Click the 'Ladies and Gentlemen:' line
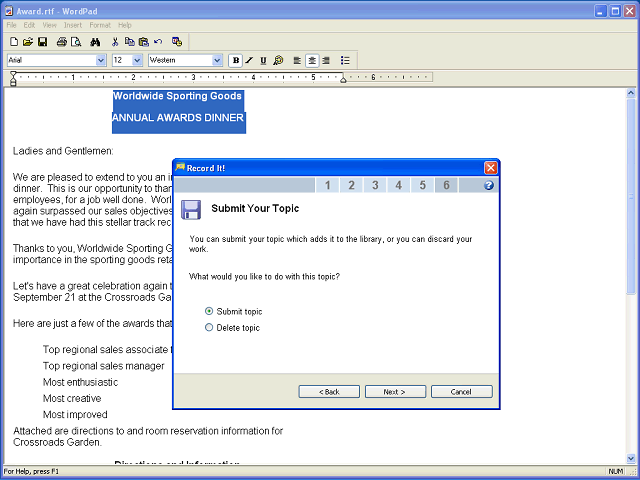Screen dimensions: 640x480 coord(63,151)
